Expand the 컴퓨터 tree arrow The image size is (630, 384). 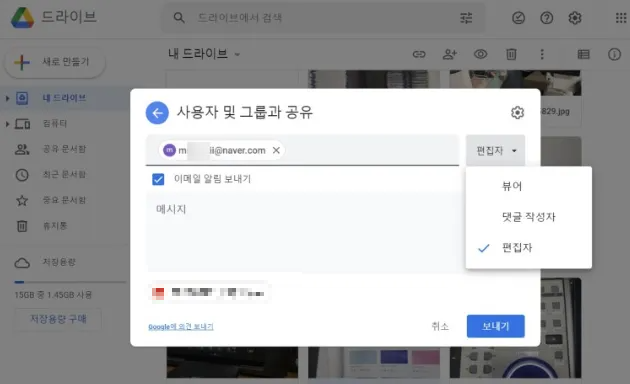coord(7,124)
